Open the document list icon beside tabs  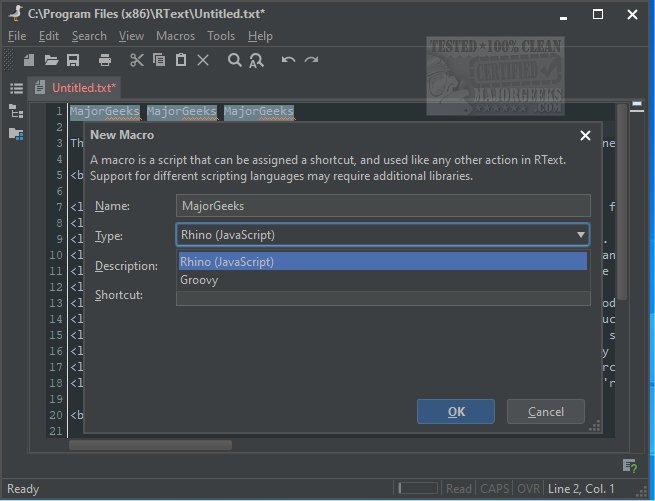point(16,88)
